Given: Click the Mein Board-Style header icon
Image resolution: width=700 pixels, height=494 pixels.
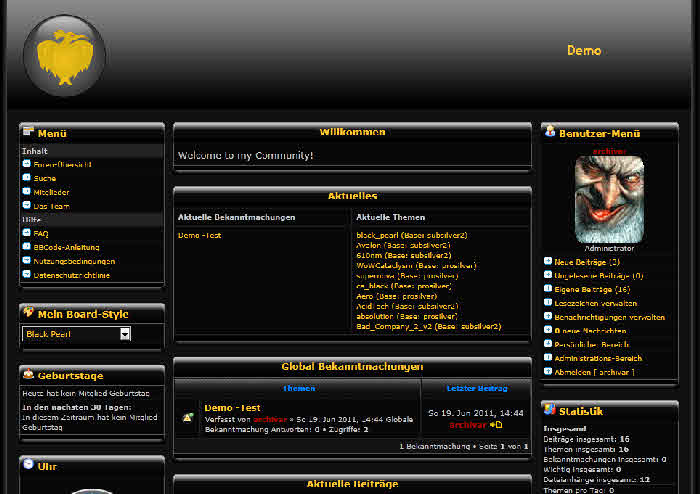Looking at the screenshot, I should point(28,313).
